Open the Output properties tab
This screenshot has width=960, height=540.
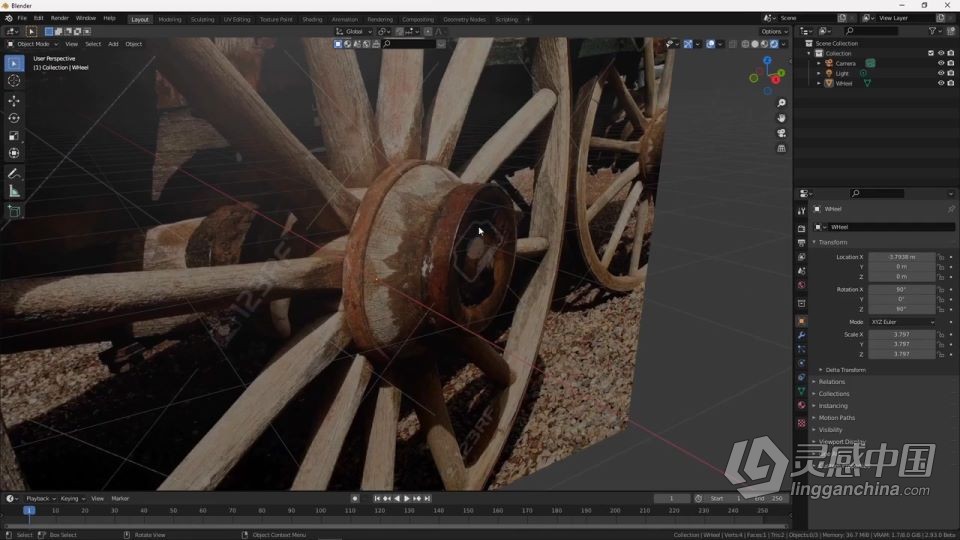coord(801,243)
